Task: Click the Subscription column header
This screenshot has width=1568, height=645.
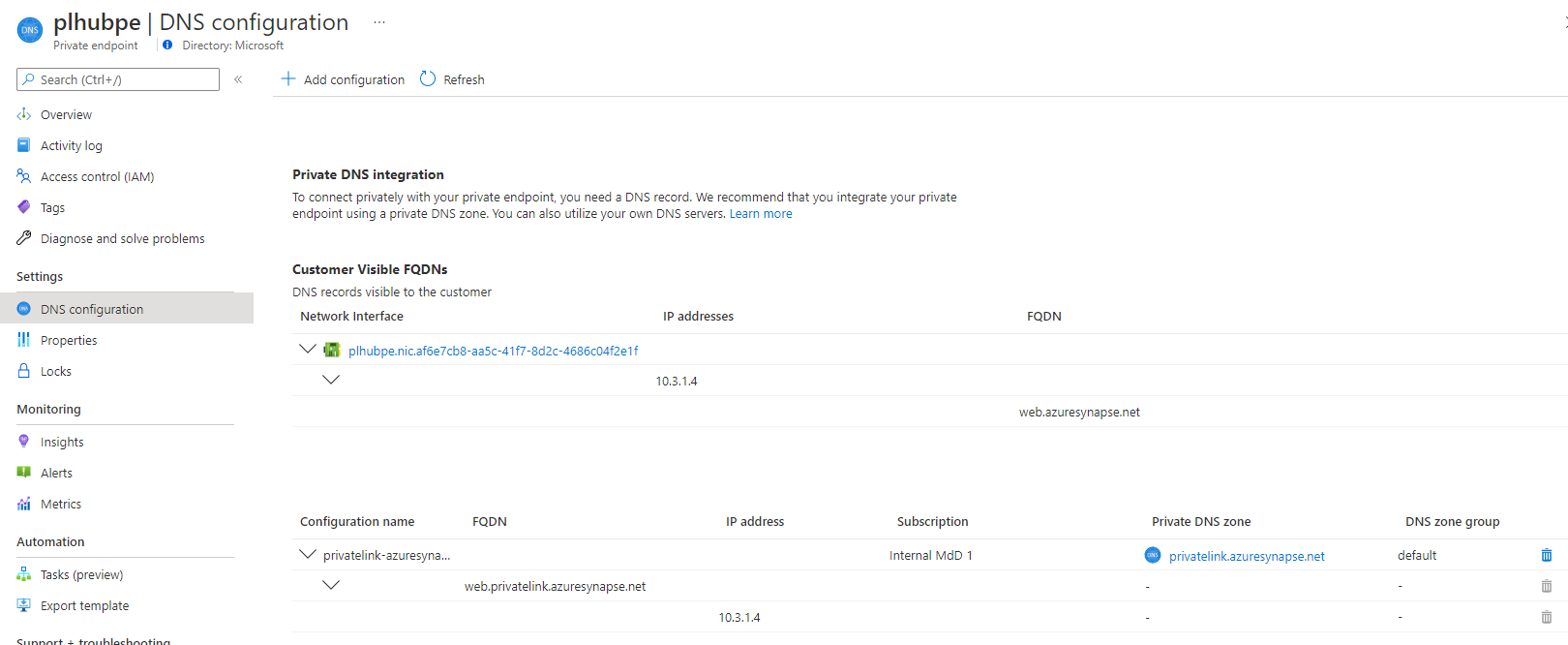Action: tap(932, 521)
